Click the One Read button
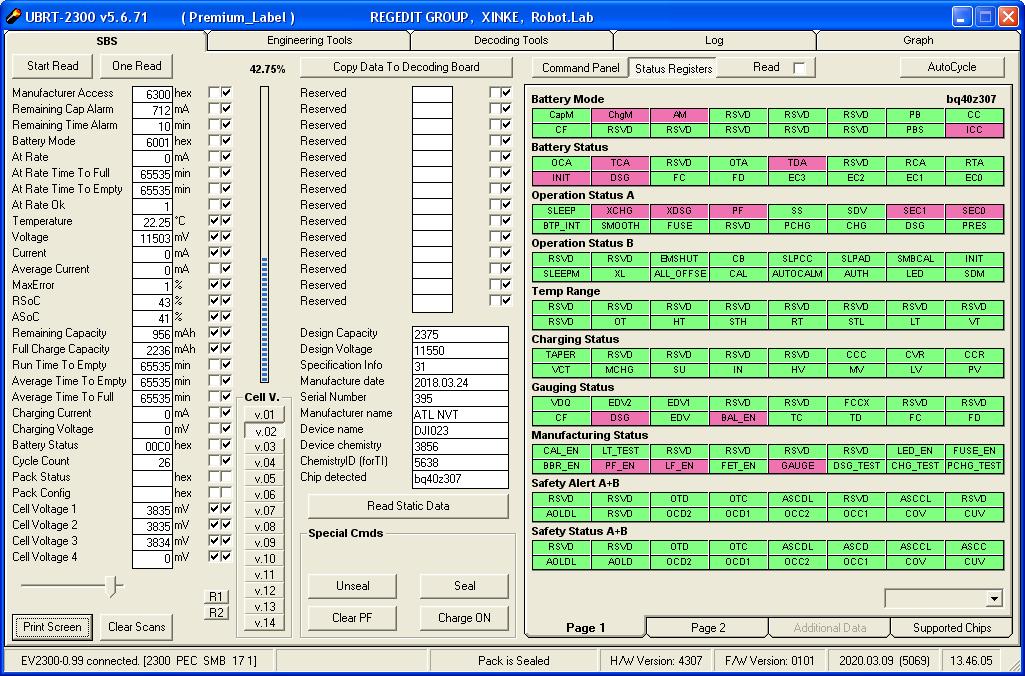This screenshot has height=676, width=1025. pyautogui.click(x=137, y=66)
